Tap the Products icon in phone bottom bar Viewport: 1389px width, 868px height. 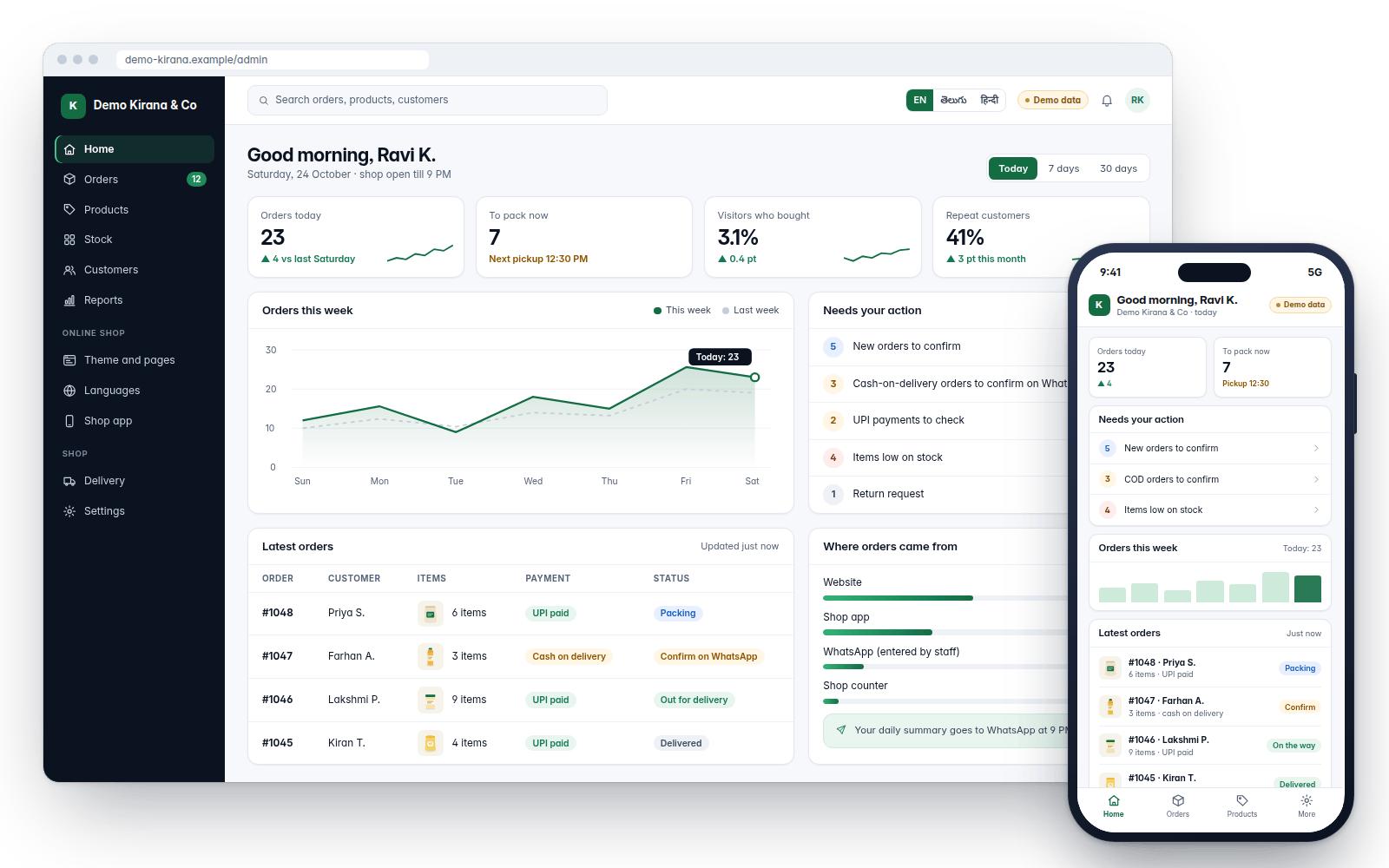1242,801
